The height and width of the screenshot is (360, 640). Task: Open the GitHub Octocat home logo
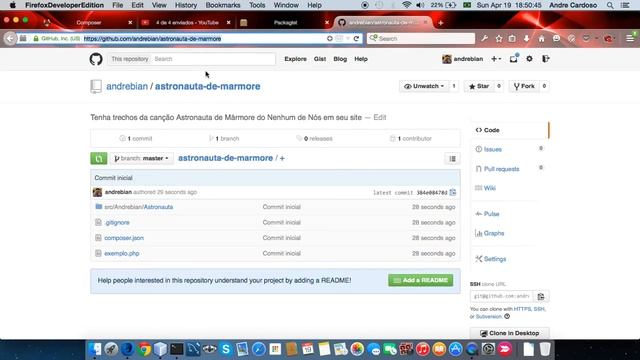(96, 59)
